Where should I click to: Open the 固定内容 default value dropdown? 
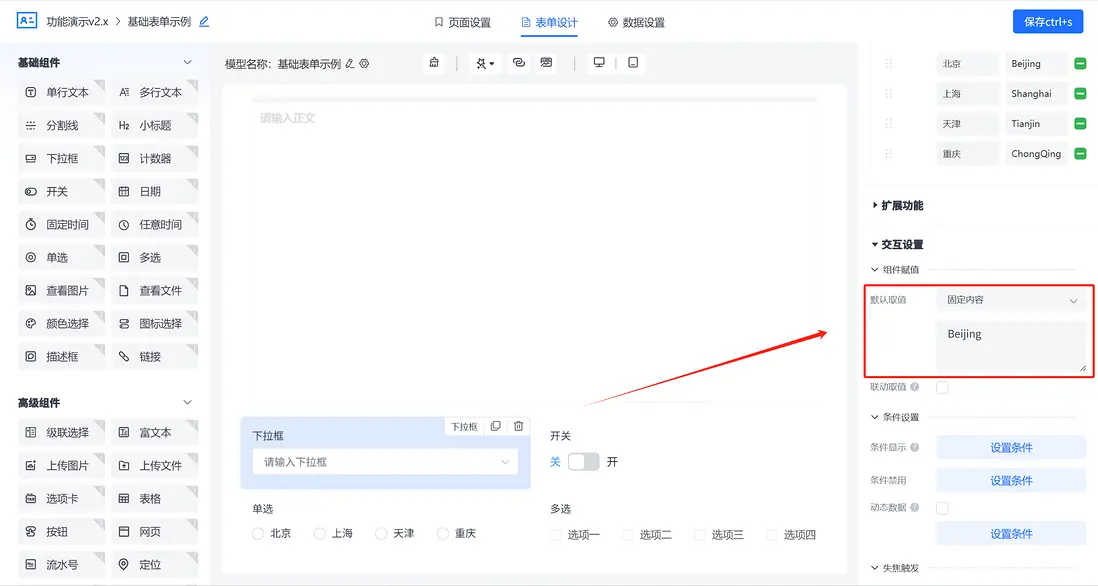click(1012, 299)
